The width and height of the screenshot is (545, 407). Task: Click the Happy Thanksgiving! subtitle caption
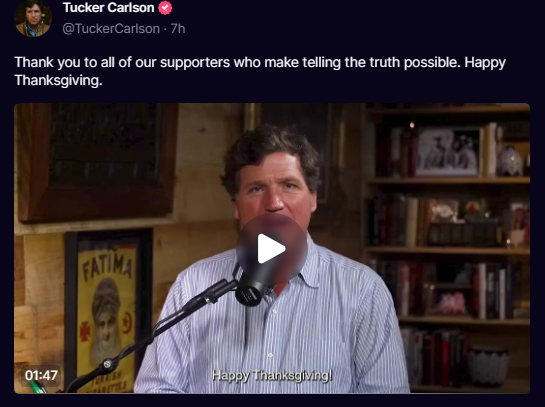tap(272, 375)
